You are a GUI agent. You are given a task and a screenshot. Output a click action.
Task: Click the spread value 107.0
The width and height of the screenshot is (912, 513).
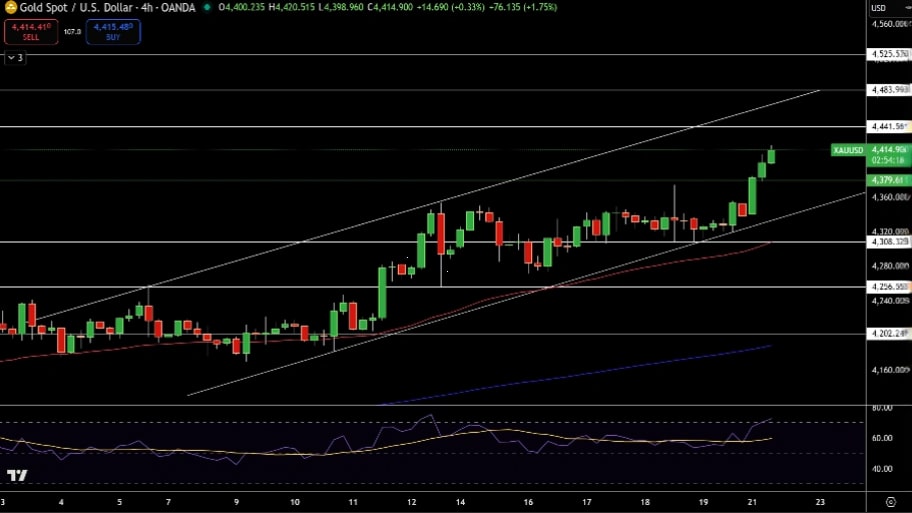pos(72,32)
